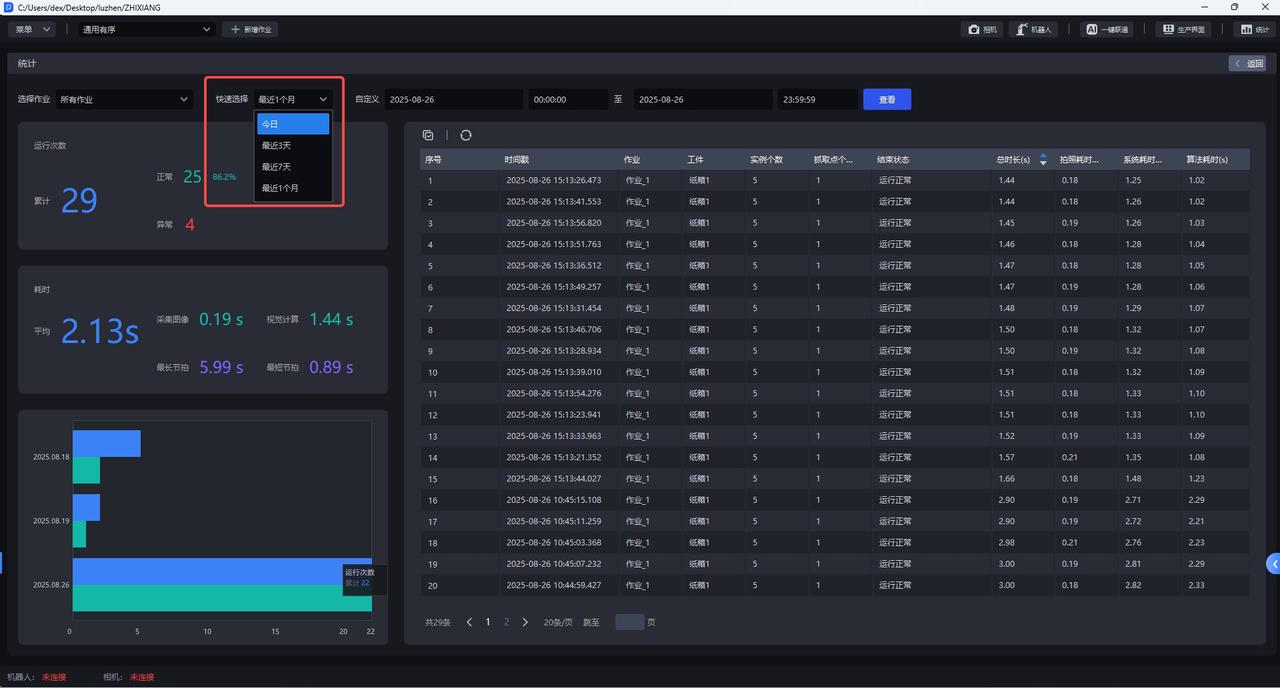Open the 相机 (camera) panel
Screen dimensions: 1280x688
[982, 29]
